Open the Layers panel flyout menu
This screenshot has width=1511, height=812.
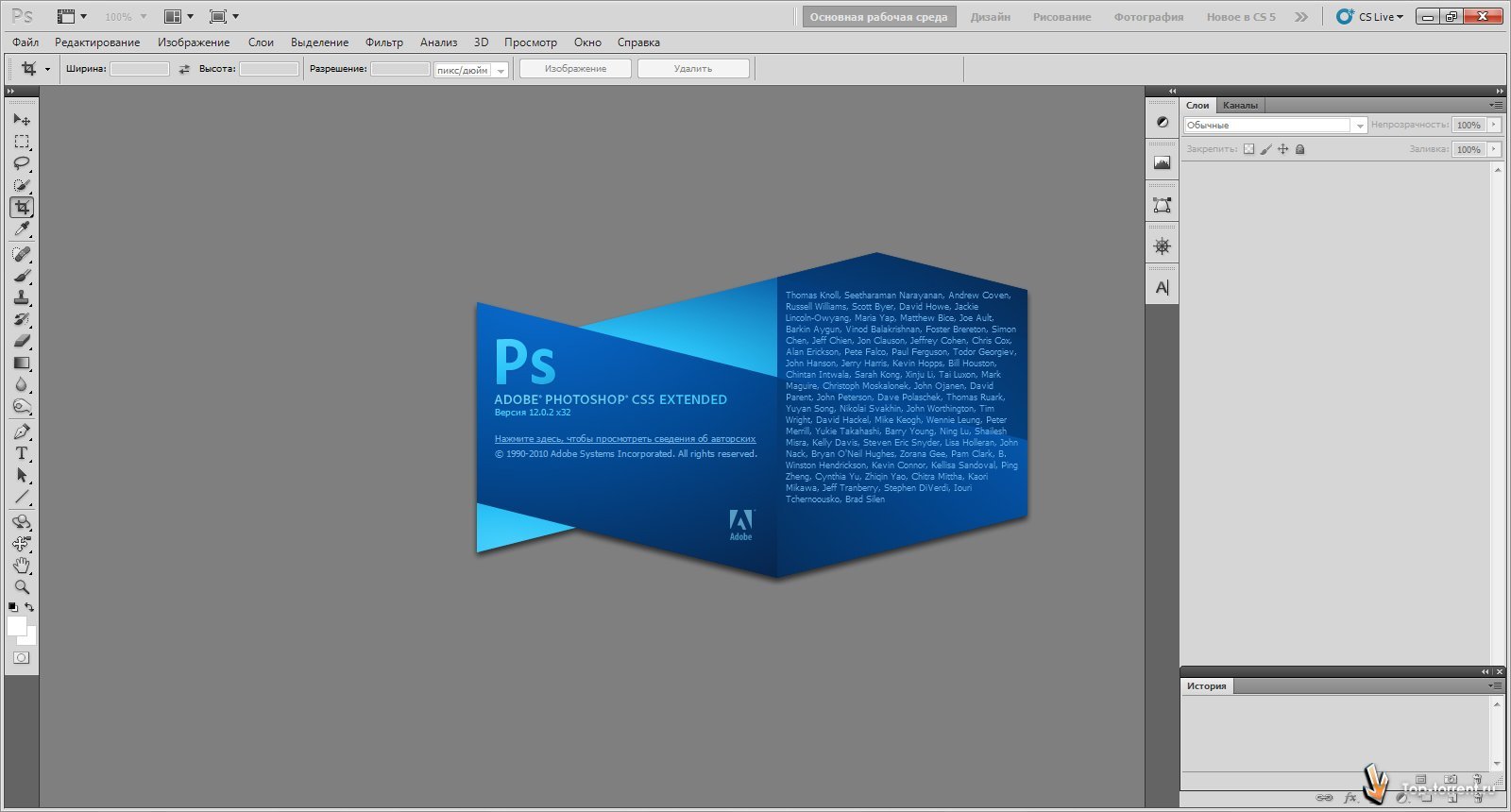(1496, 105)
